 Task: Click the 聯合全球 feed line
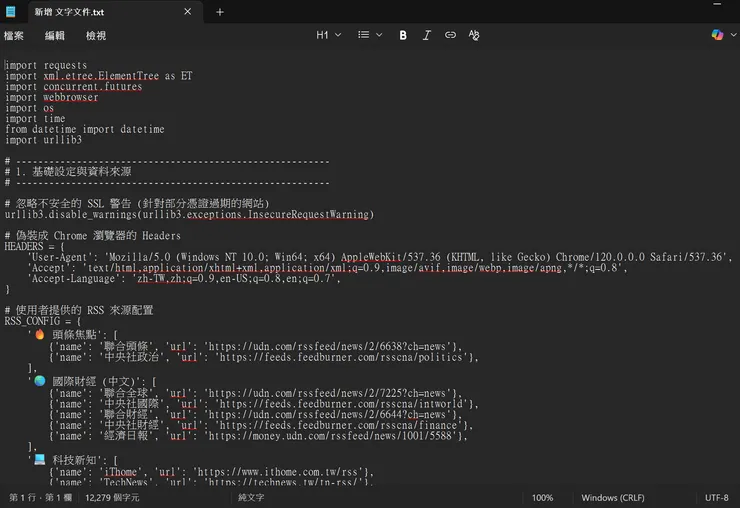pos(256,393)
